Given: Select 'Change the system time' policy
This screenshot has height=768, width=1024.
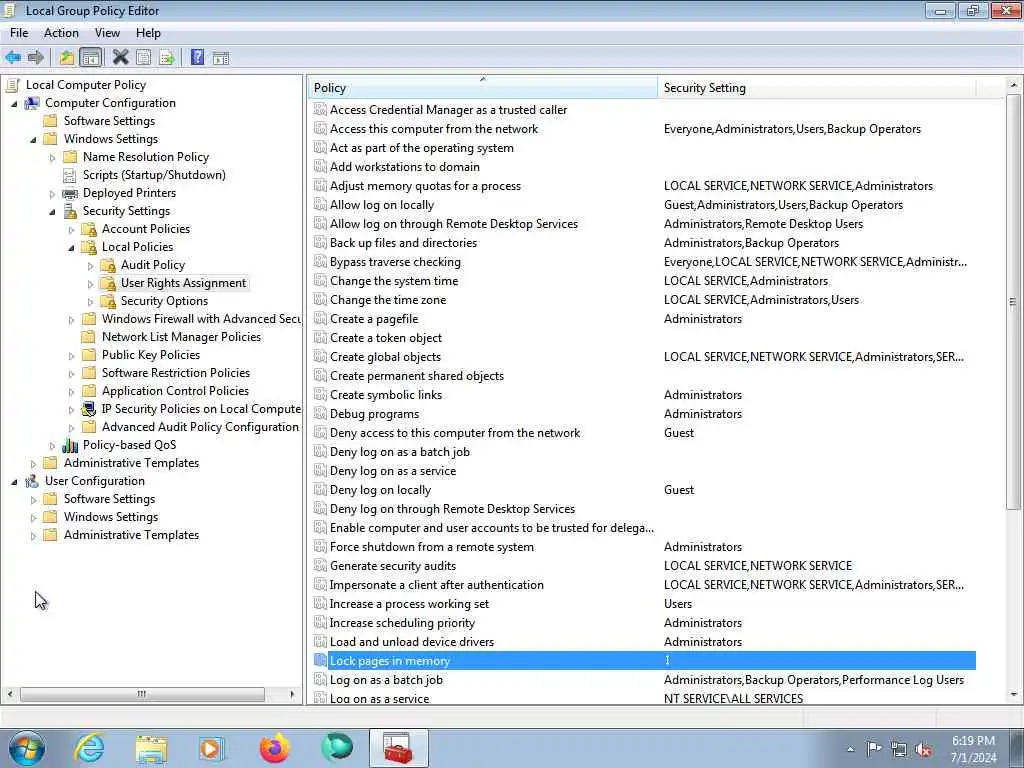Looking at the screenshot, I should (x=394, y=281).
